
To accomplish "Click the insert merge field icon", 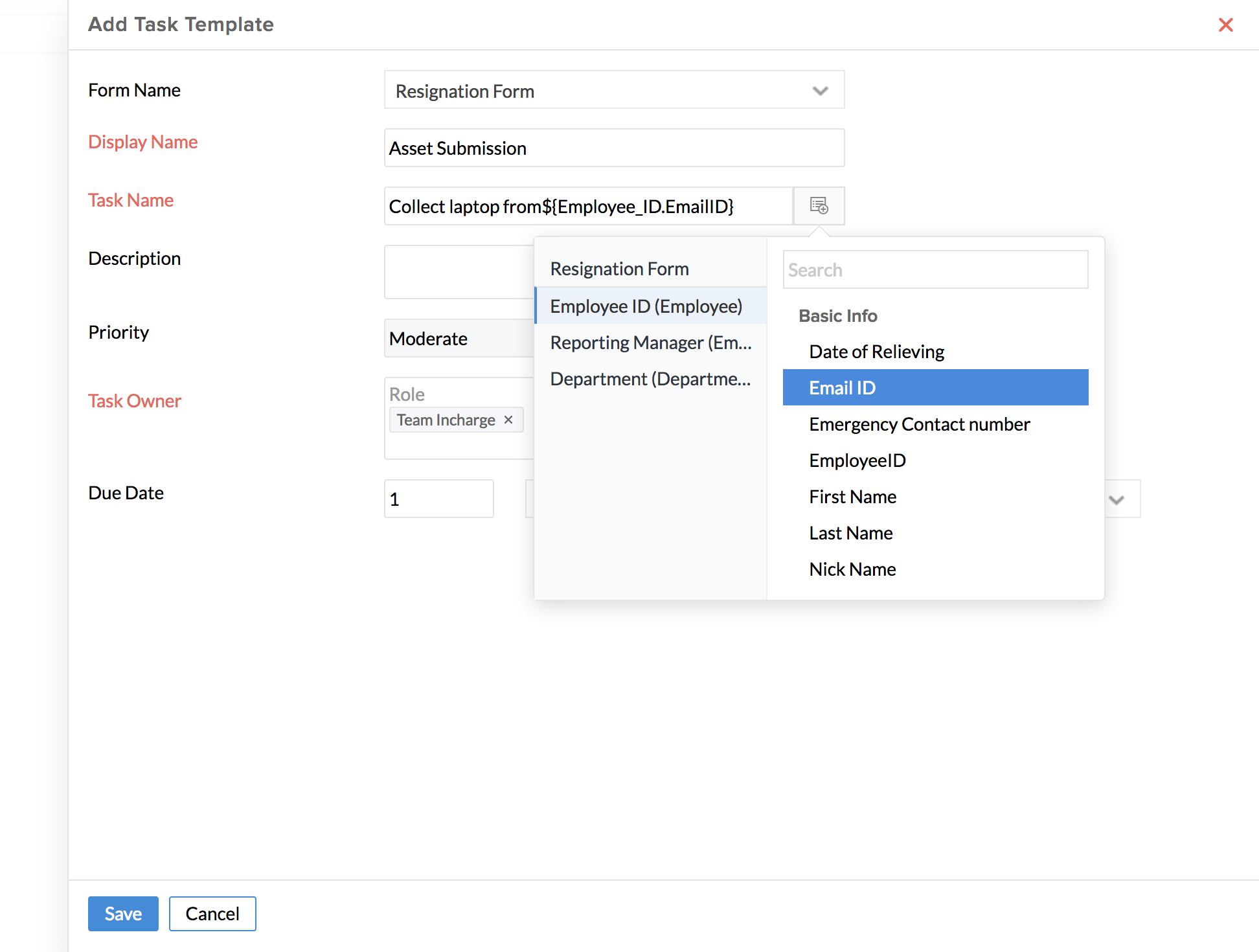I will 819,206.
